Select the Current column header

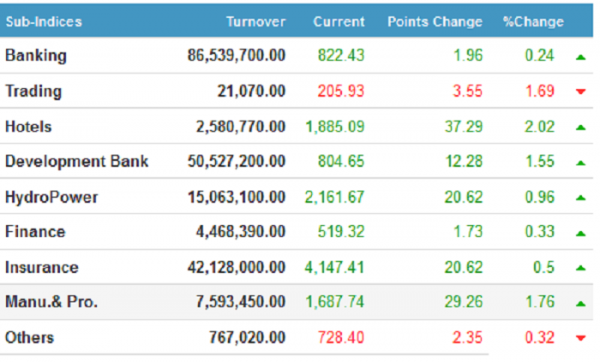coord(339,22)
